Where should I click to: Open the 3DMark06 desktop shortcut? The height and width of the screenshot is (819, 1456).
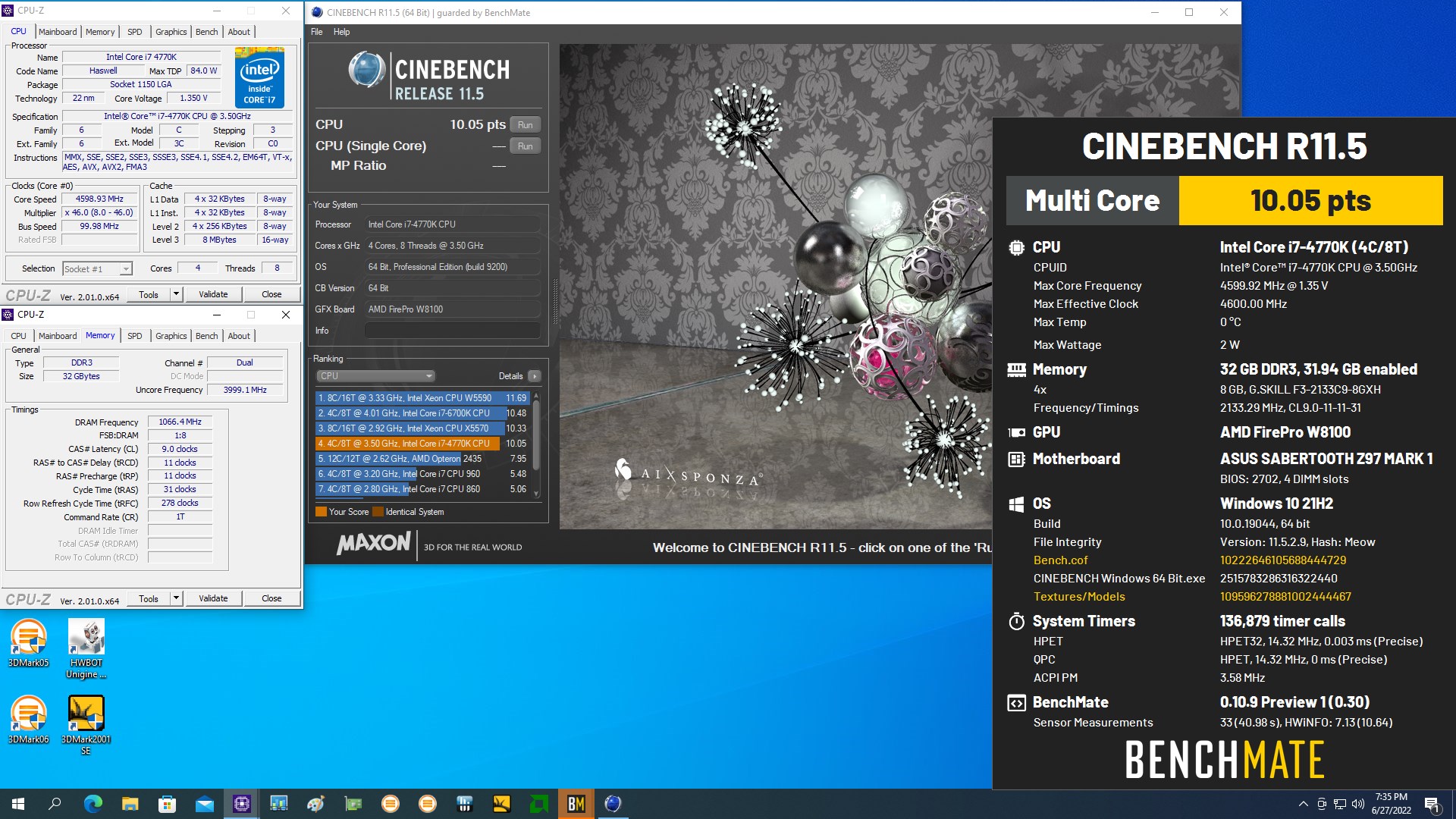coord(29,720)
